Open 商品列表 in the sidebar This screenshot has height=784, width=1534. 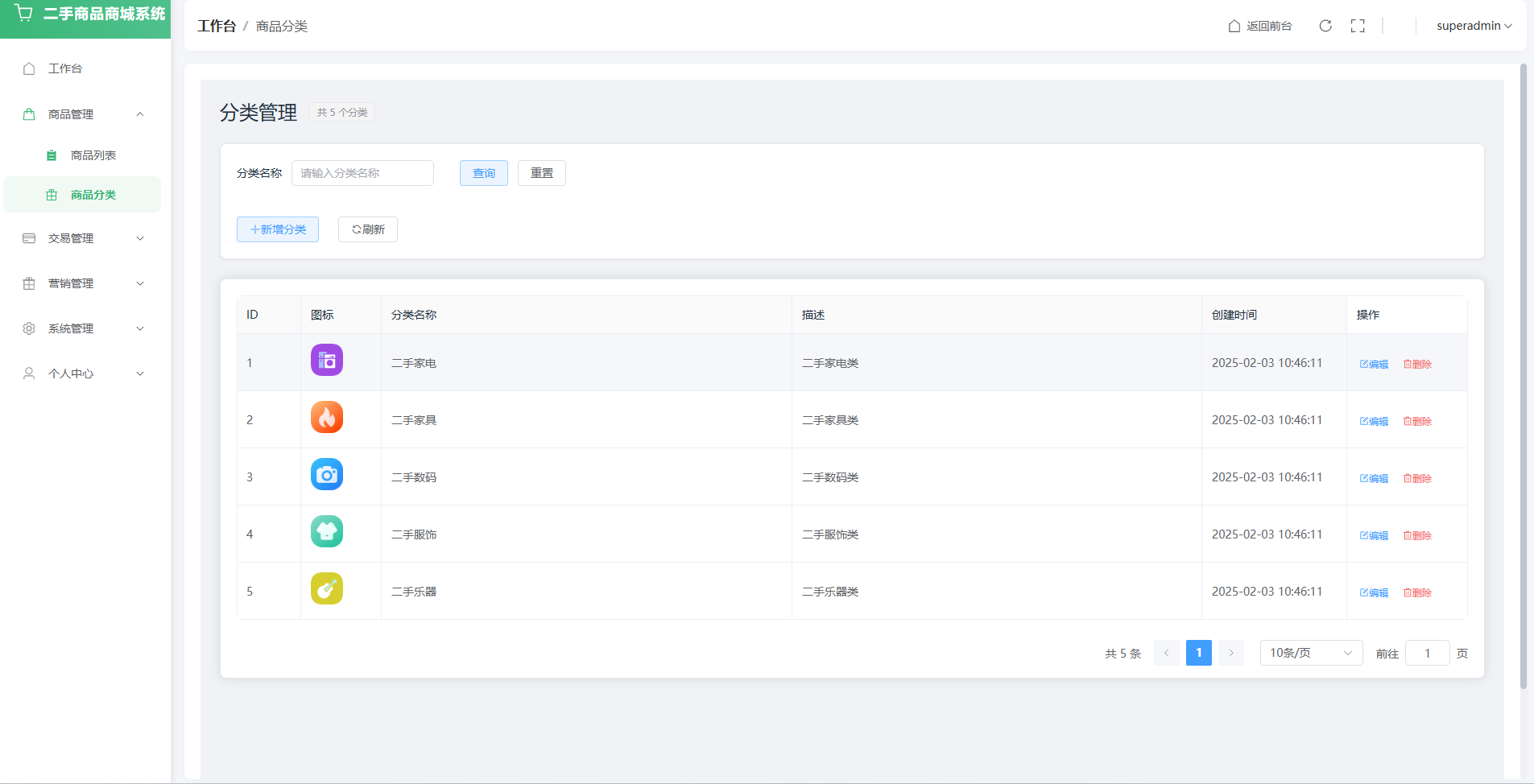click(93, 155)
